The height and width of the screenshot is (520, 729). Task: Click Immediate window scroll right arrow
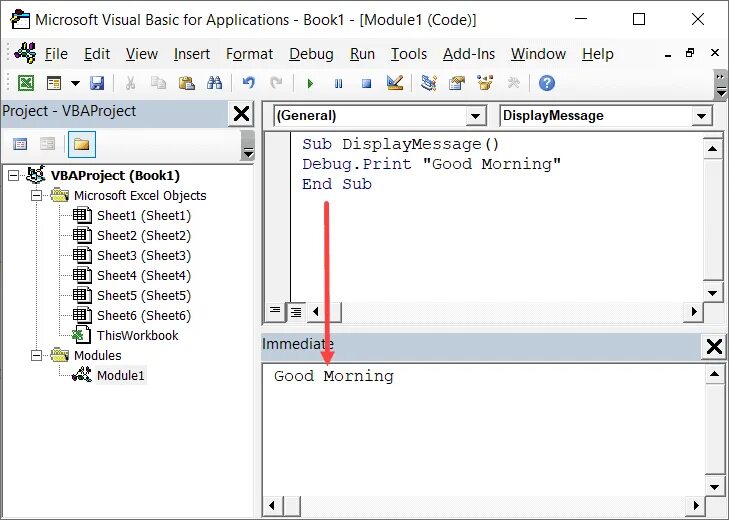[x=696, y=505]
